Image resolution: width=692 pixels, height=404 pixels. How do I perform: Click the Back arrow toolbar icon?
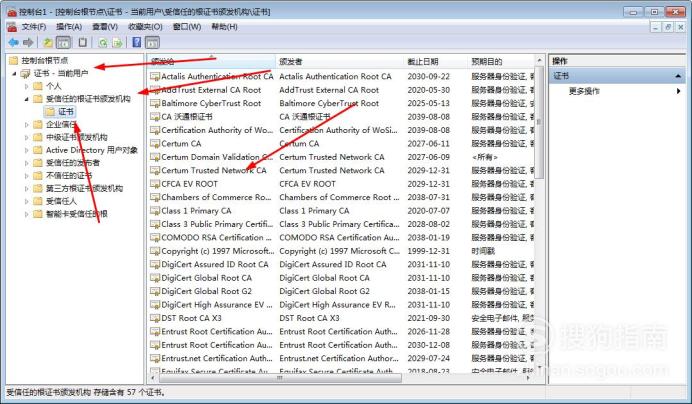click(x=13, y=42)
